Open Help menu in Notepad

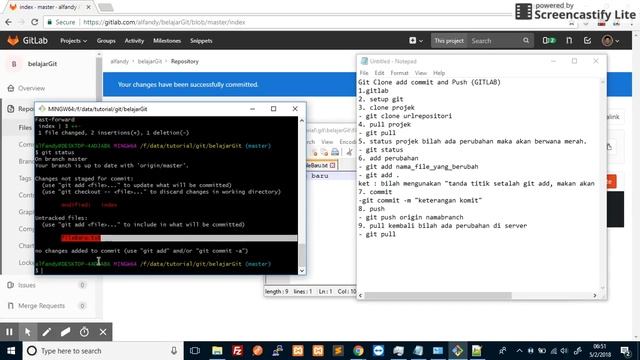[439, 73]
